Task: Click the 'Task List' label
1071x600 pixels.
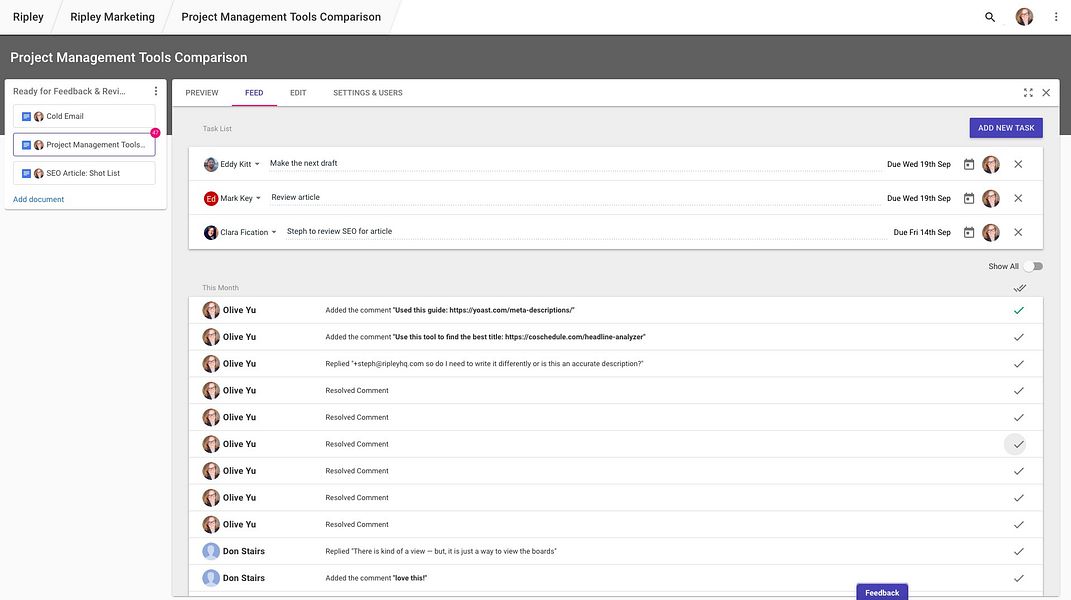Action: click(217, 128)
